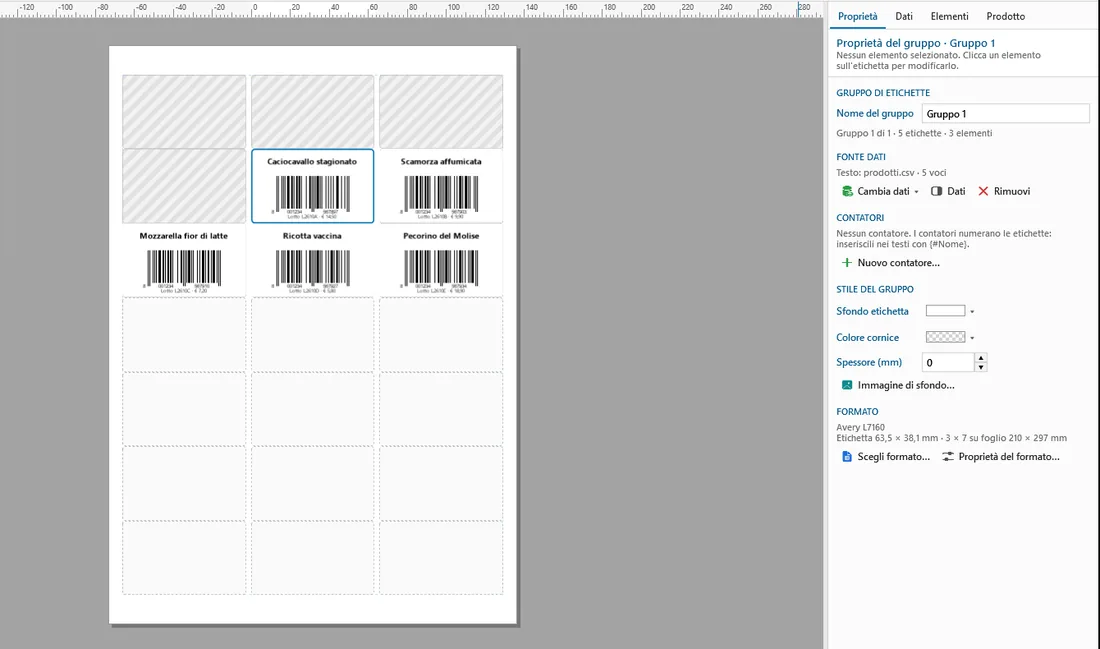The image size is (1100, 649).
Task: Add a counter with Nuovo contatore
Action: [x=890, y=263]
